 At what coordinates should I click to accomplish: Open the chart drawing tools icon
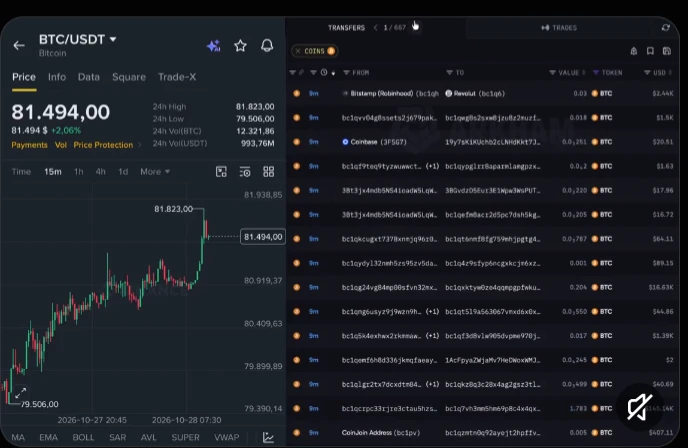pyautogui.click(x=221, y=172)
